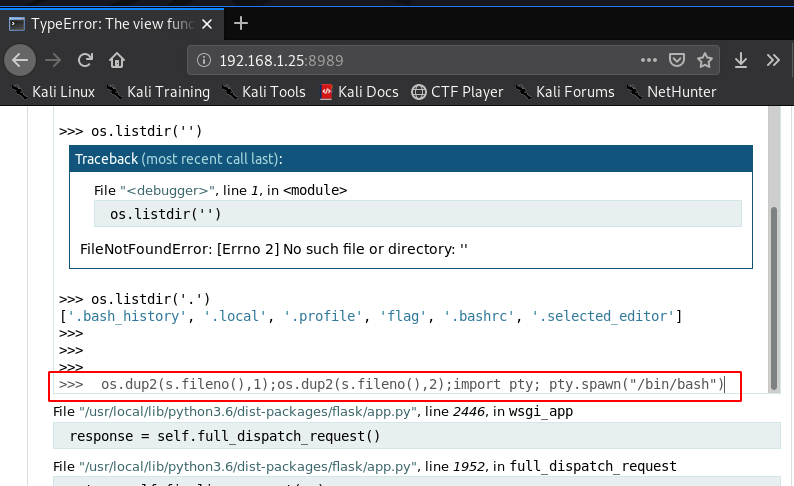Click the '.selected_editor' entry in listing
This screenshot has height=486, width=794.
tap(603, 316)
